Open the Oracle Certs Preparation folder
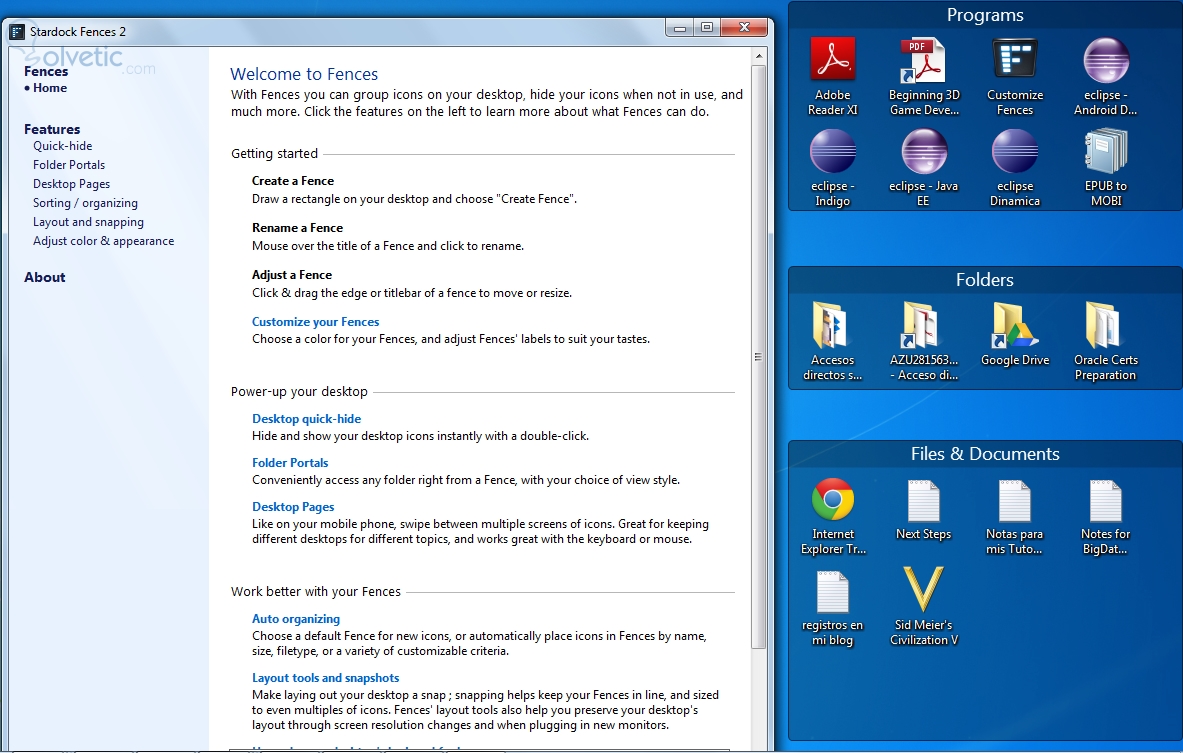 click(1105, 341)
